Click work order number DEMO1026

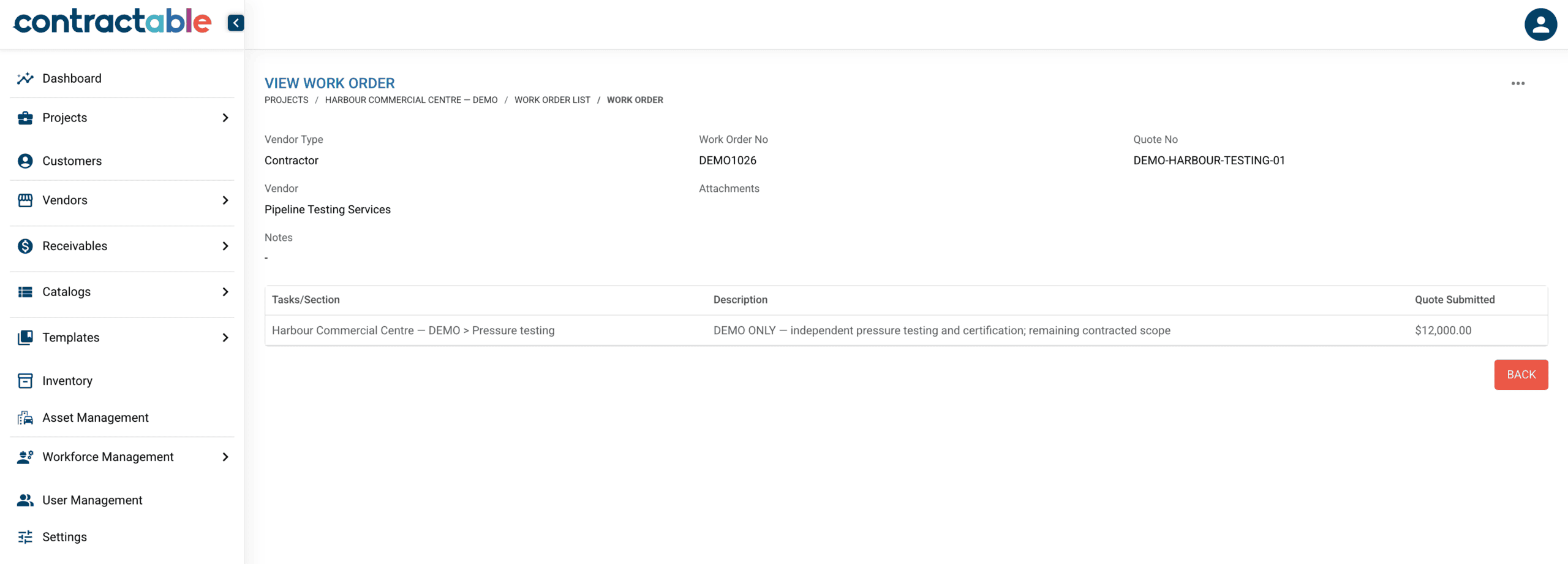pyautogui.click(x=728, y=161)
